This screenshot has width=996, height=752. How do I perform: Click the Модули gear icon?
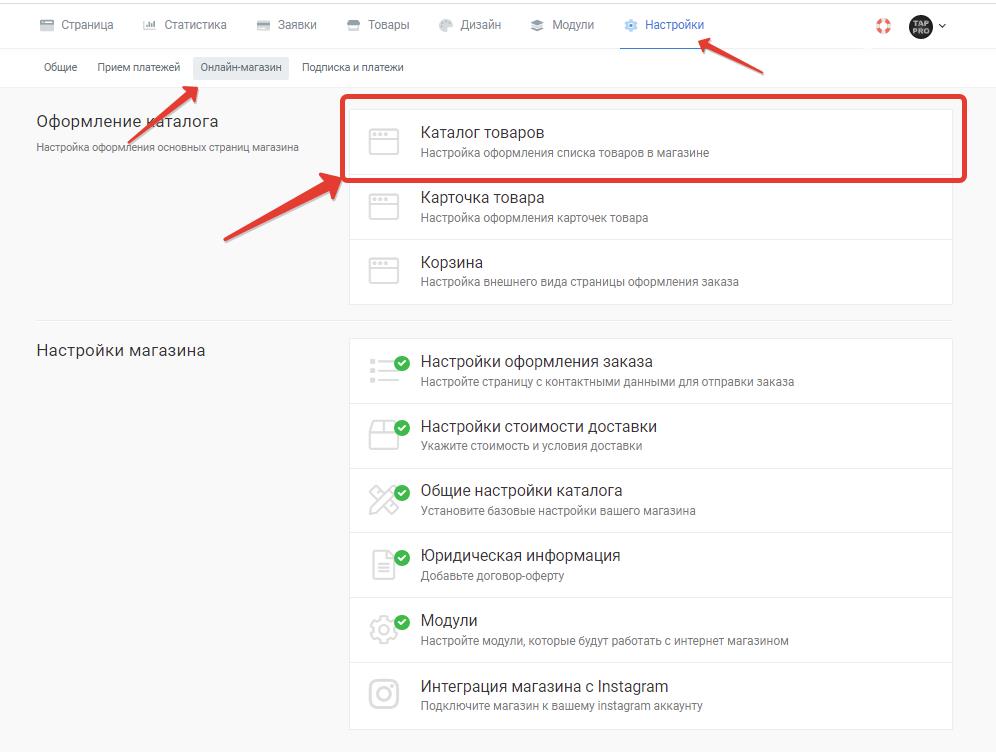pos(384,629)
